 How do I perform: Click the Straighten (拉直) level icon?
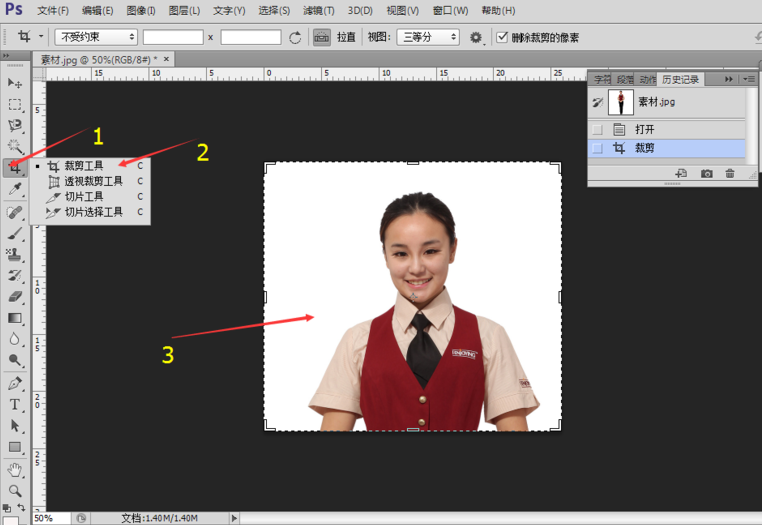pyautogui.click(x=322, y=37)
